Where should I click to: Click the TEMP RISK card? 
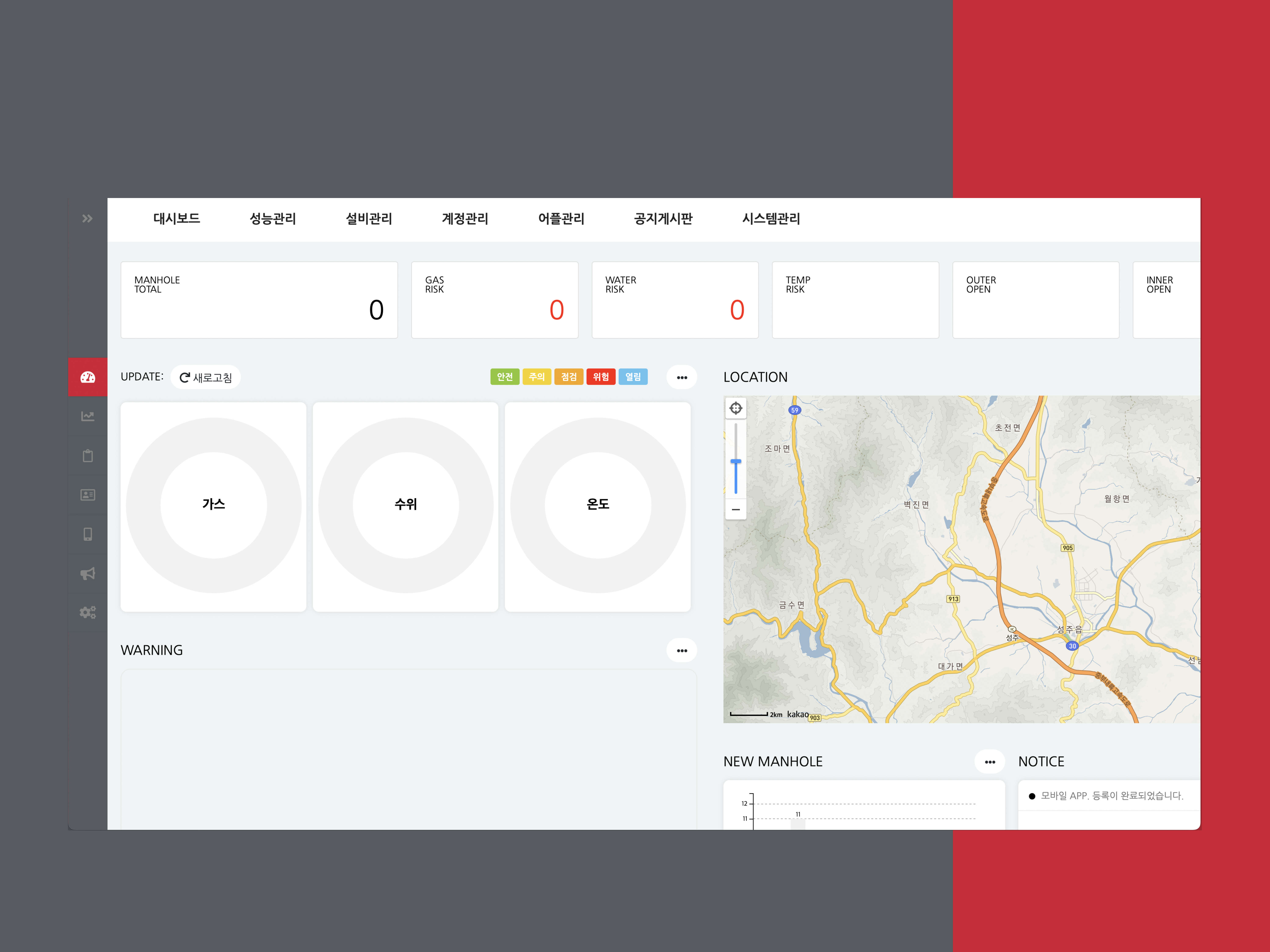pyautogui.click(x=856, y=300)
